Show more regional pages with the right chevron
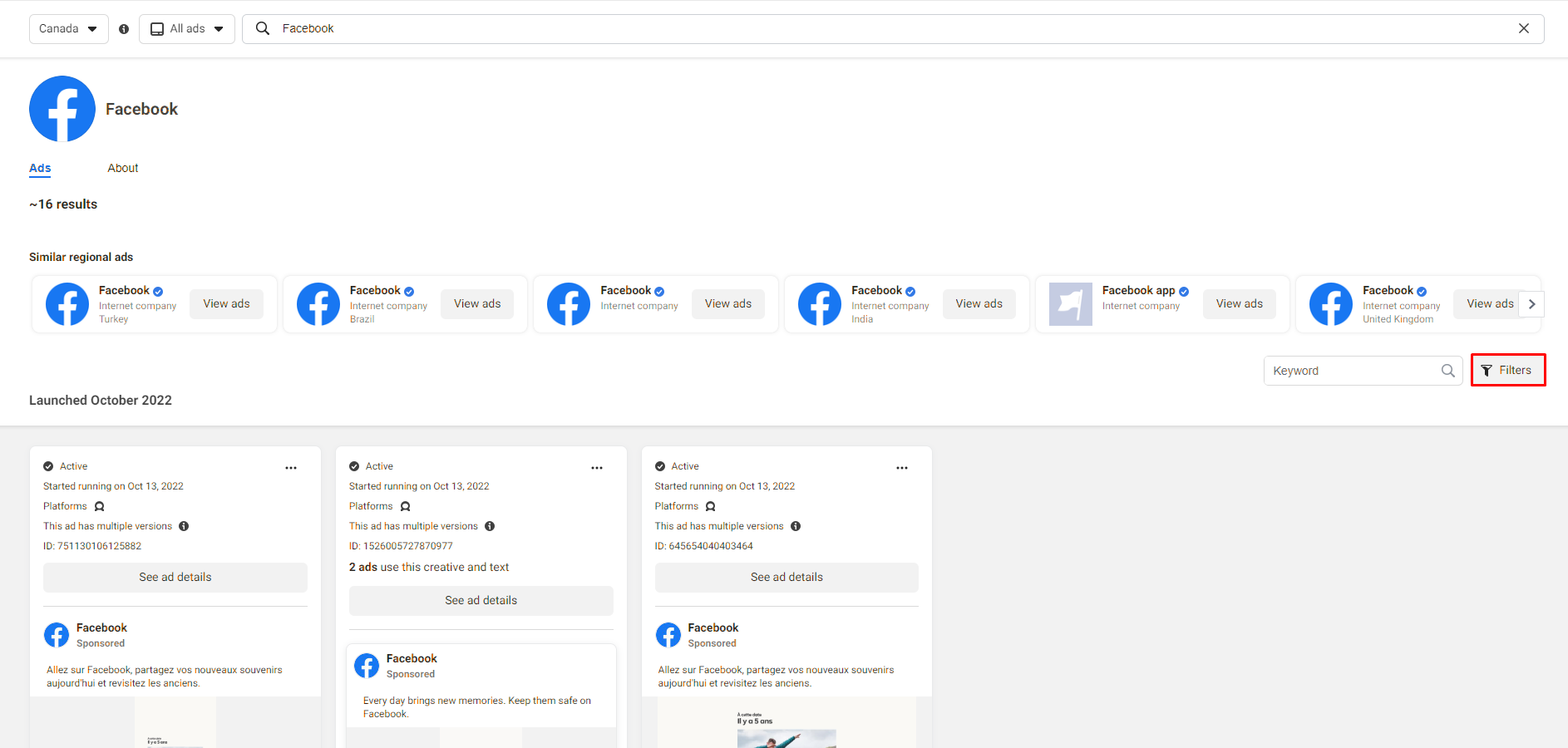 (1531, 304)
